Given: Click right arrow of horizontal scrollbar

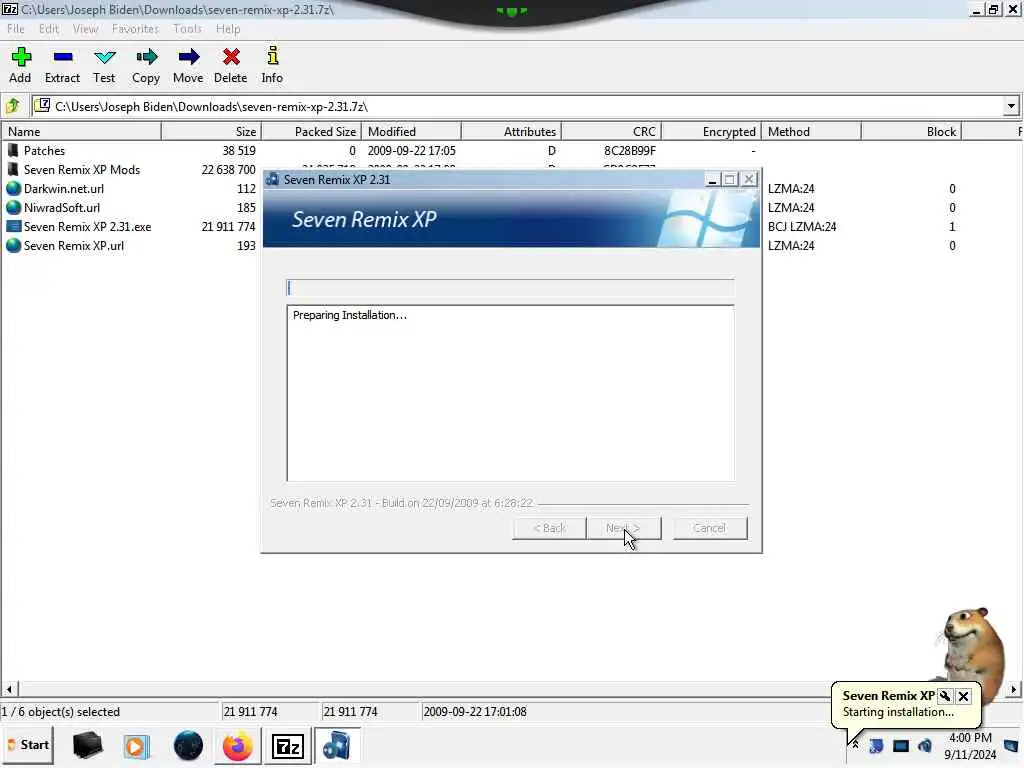Looking at the screenshot, I should point(1014,689).
